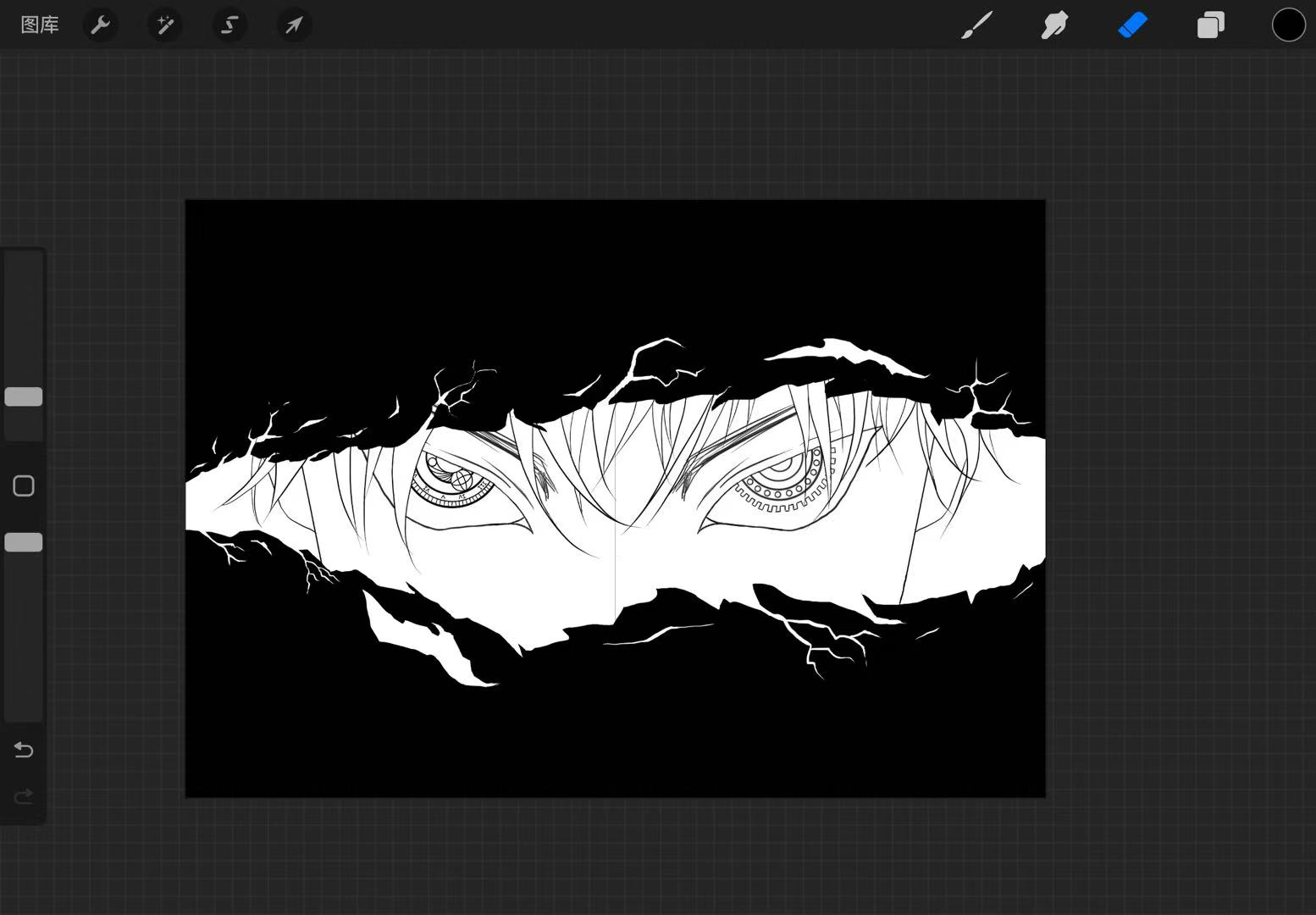Tap the blue Eraser tool
The image size is (1316, 915).
click(x=1132, y=25)
